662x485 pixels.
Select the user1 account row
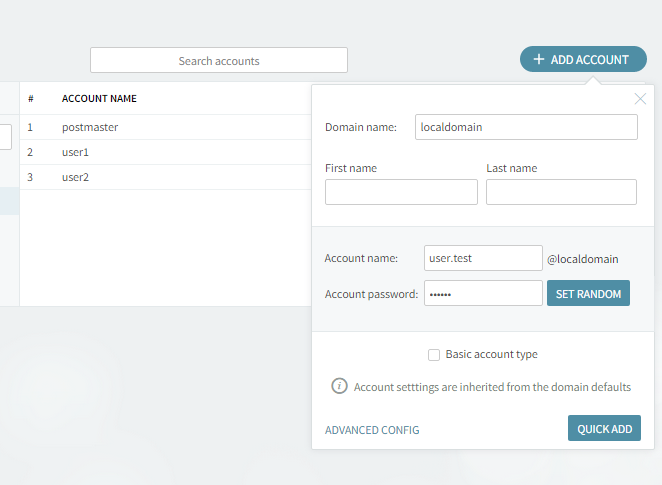click(x=76, y=153)
